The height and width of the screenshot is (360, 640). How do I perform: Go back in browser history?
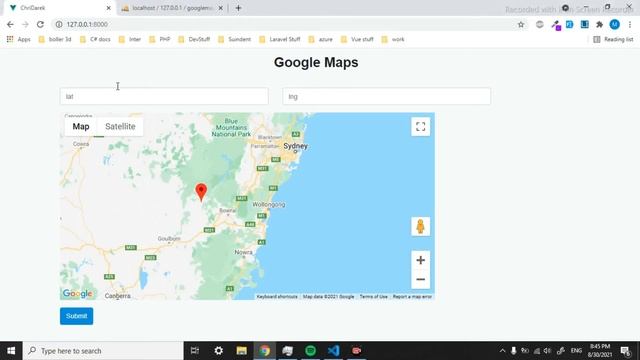click(x=10, y=24)
